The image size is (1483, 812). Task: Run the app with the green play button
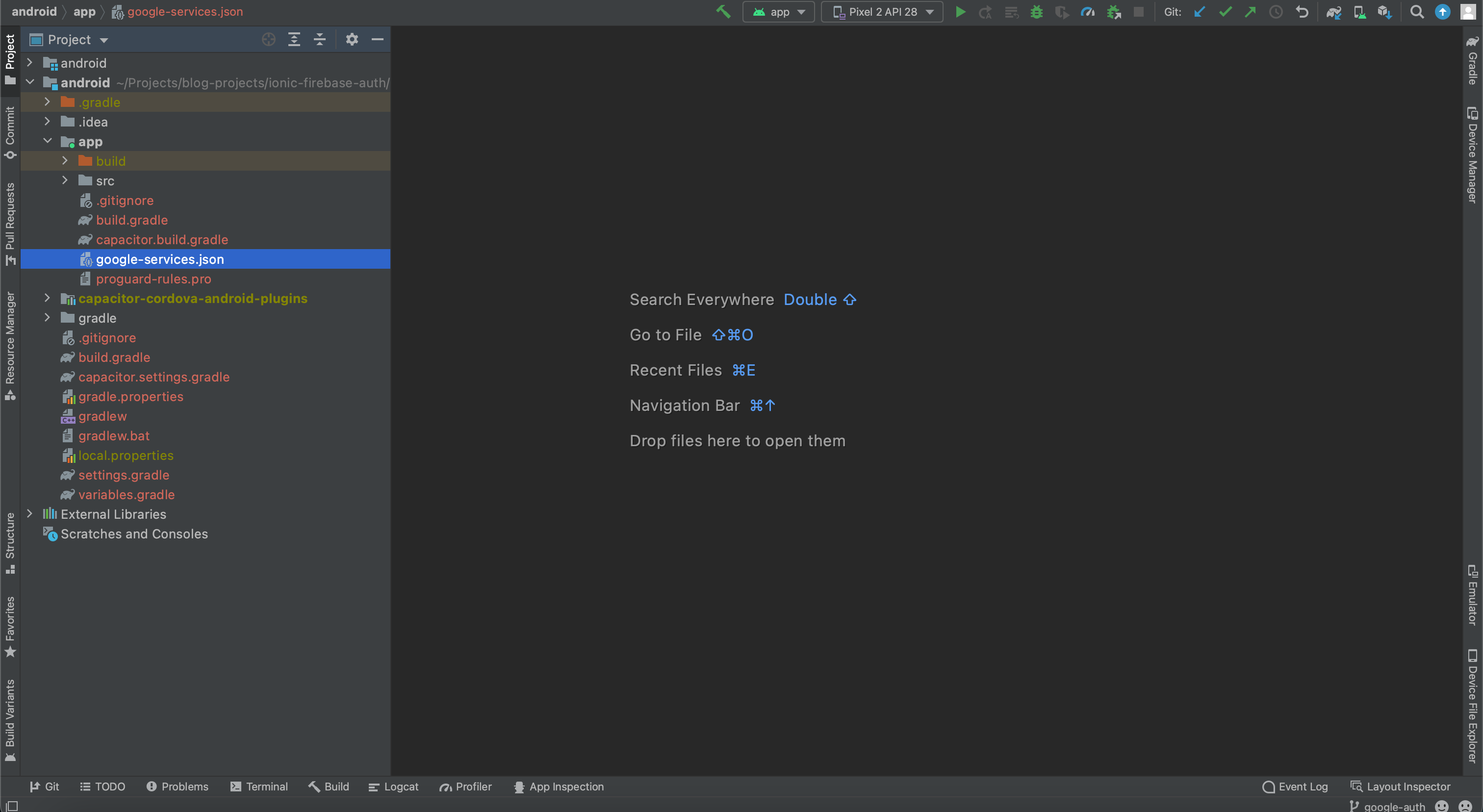pyautogui.click(x=960, y=11)
